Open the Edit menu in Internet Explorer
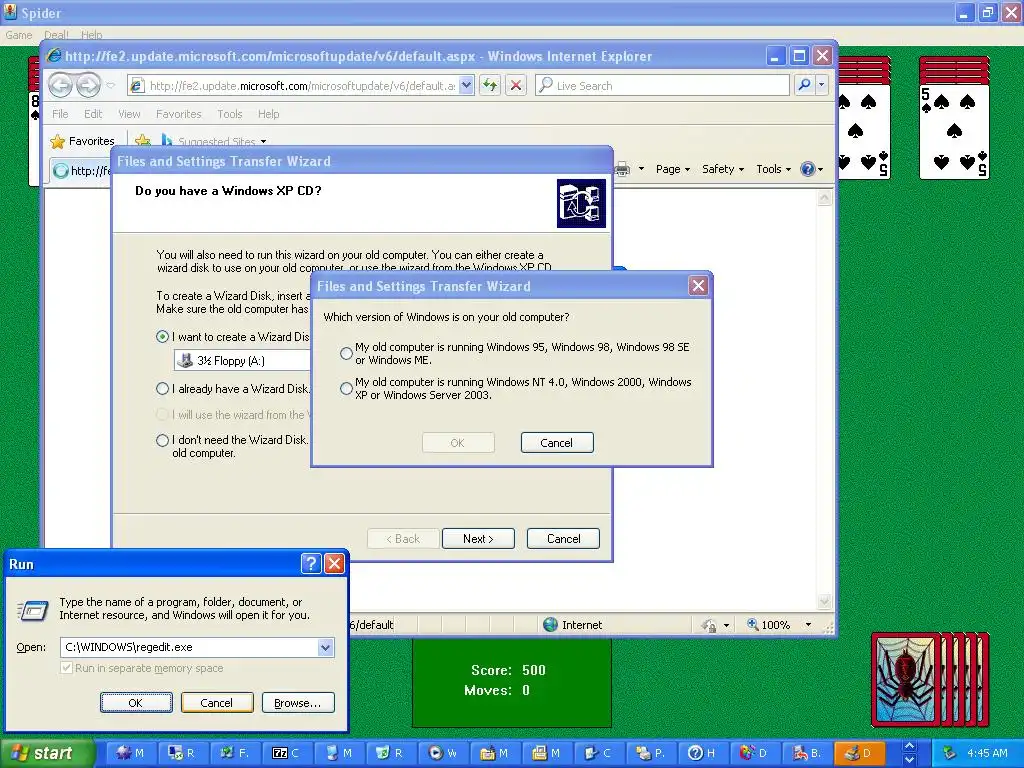Viewport: 1024px width, 768px height. pyautogui.click(x=93, y=114)
